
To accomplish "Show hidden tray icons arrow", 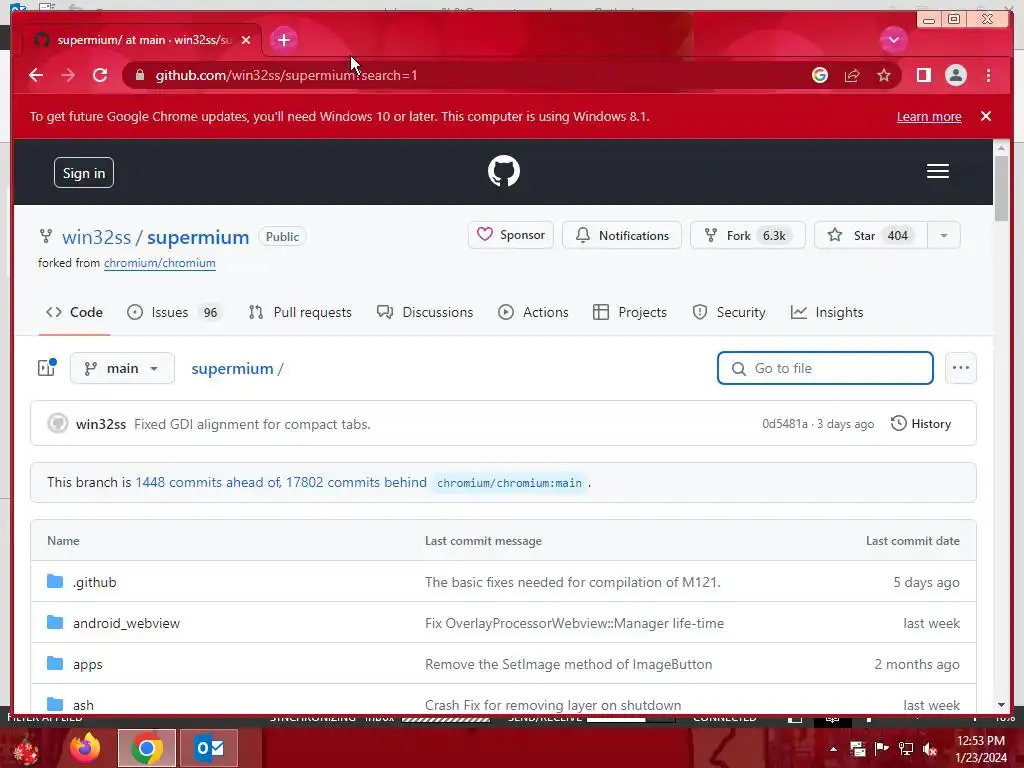I will 833,749.
